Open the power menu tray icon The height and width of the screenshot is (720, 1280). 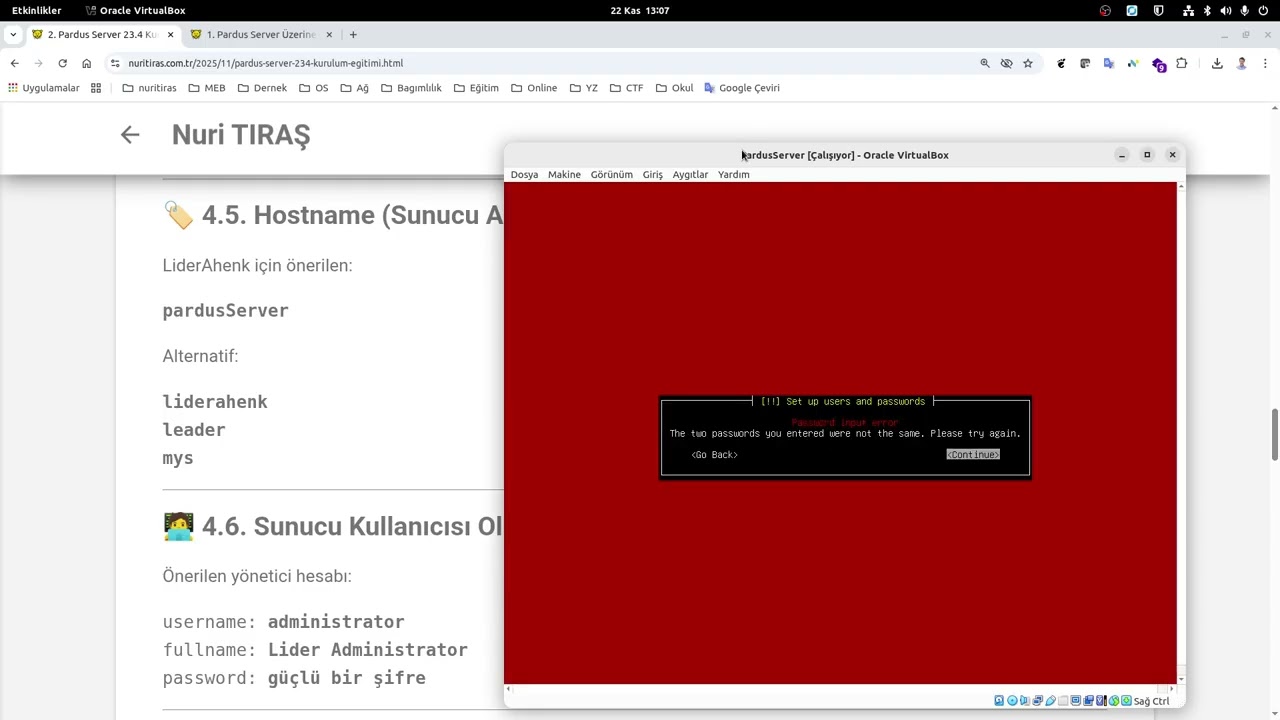(x=1264, y=10)
